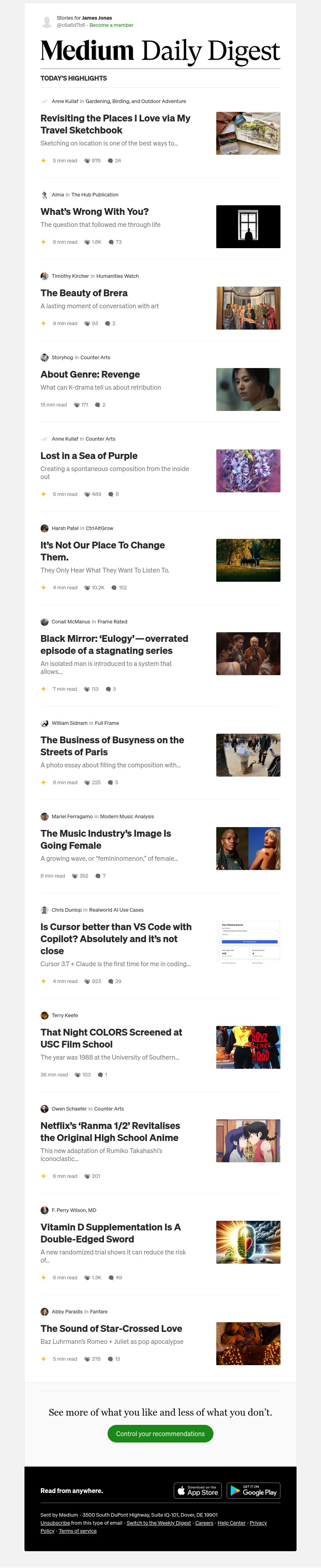The image size is (321, 1568).
Task: Click clap icon showing 10.2K claps
Action: click(87, 588)
